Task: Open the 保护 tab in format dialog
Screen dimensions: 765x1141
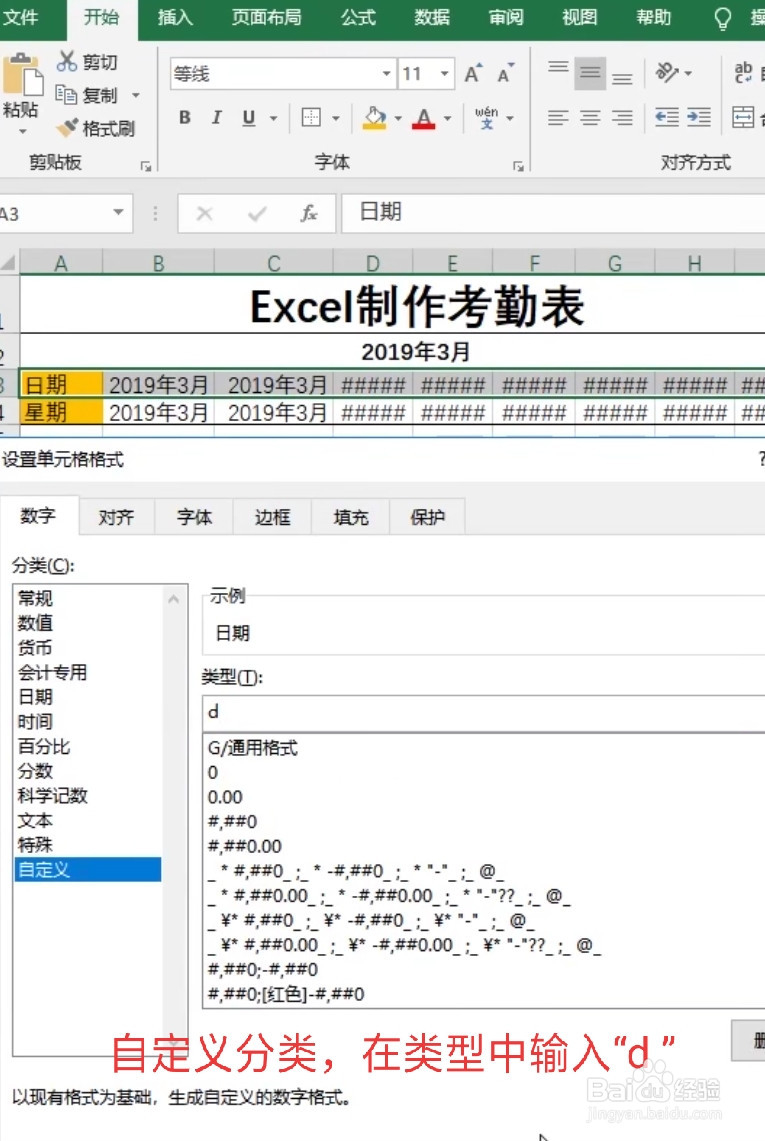Action: point(427,517)
